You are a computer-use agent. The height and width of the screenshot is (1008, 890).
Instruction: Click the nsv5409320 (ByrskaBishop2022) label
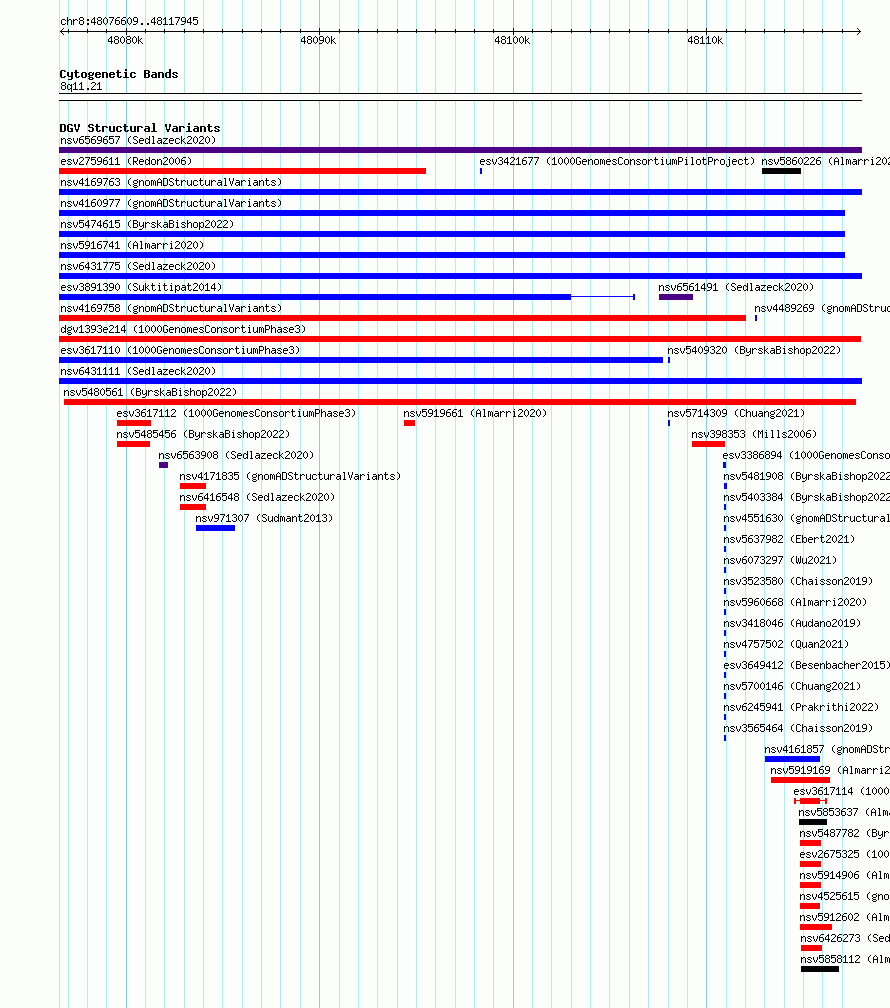(x=754, y=350)
